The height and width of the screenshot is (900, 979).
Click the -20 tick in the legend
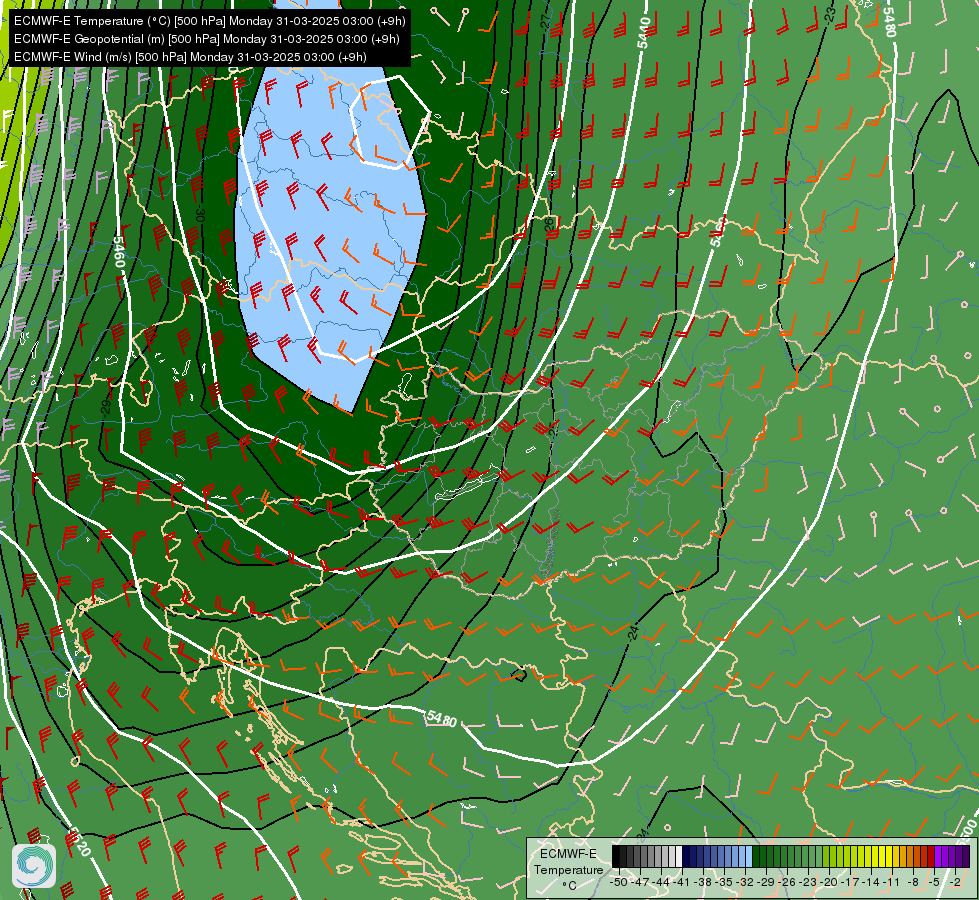point(829,882)
